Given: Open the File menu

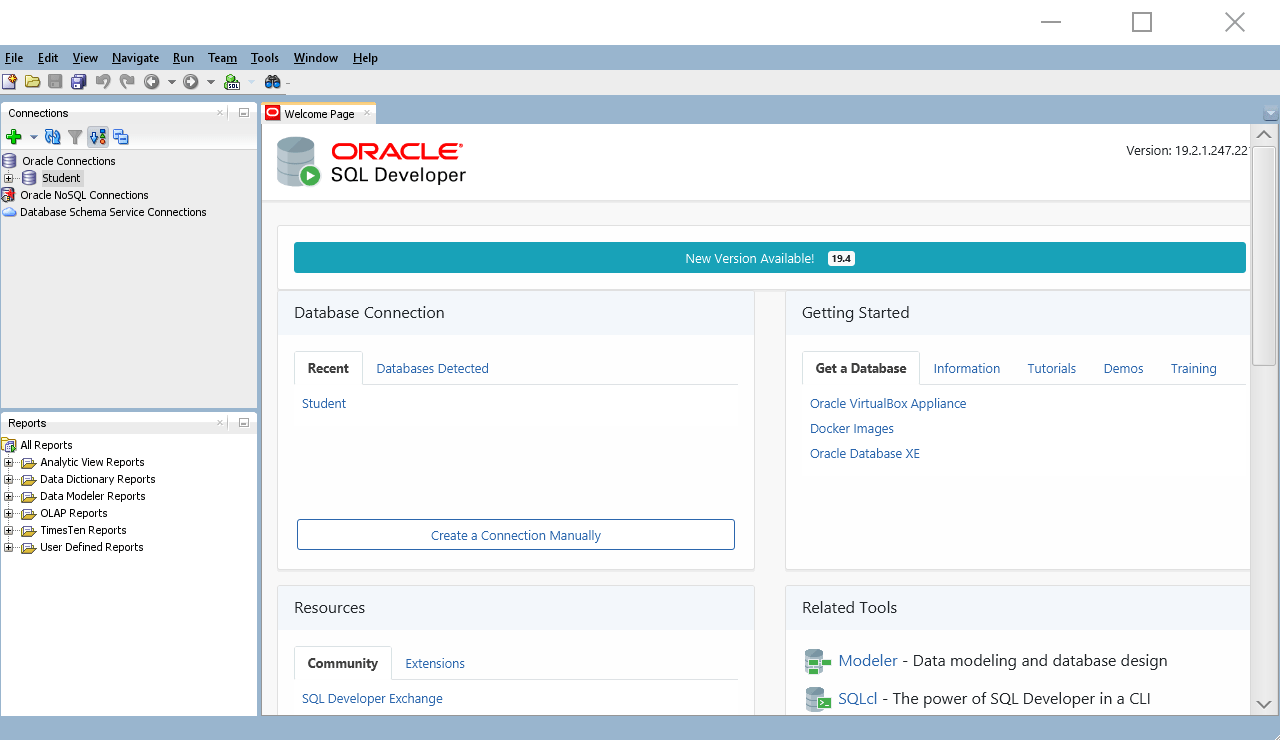Looking at the screenshot, I should 14,58.
